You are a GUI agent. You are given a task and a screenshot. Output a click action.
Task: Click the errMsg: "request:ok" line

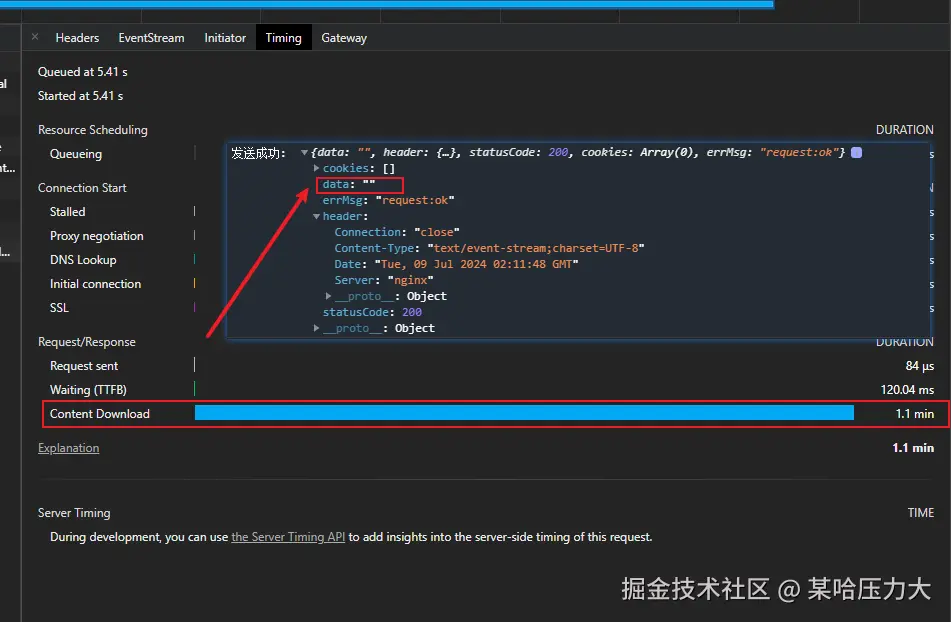pyautogui.click(x=388, y=200)
